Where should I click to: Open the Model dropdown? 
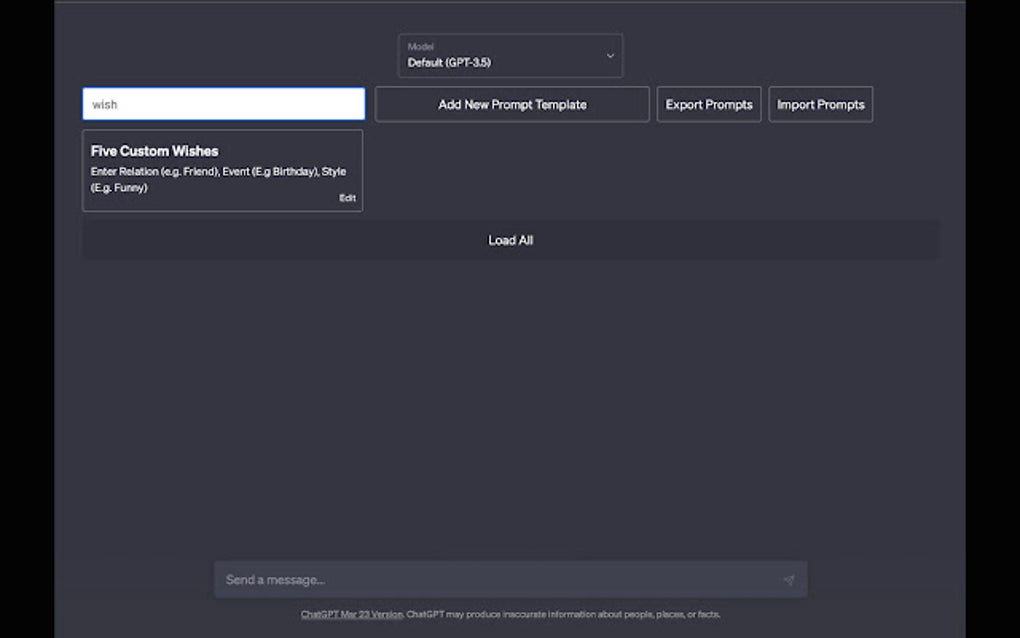tap(510, 55)
